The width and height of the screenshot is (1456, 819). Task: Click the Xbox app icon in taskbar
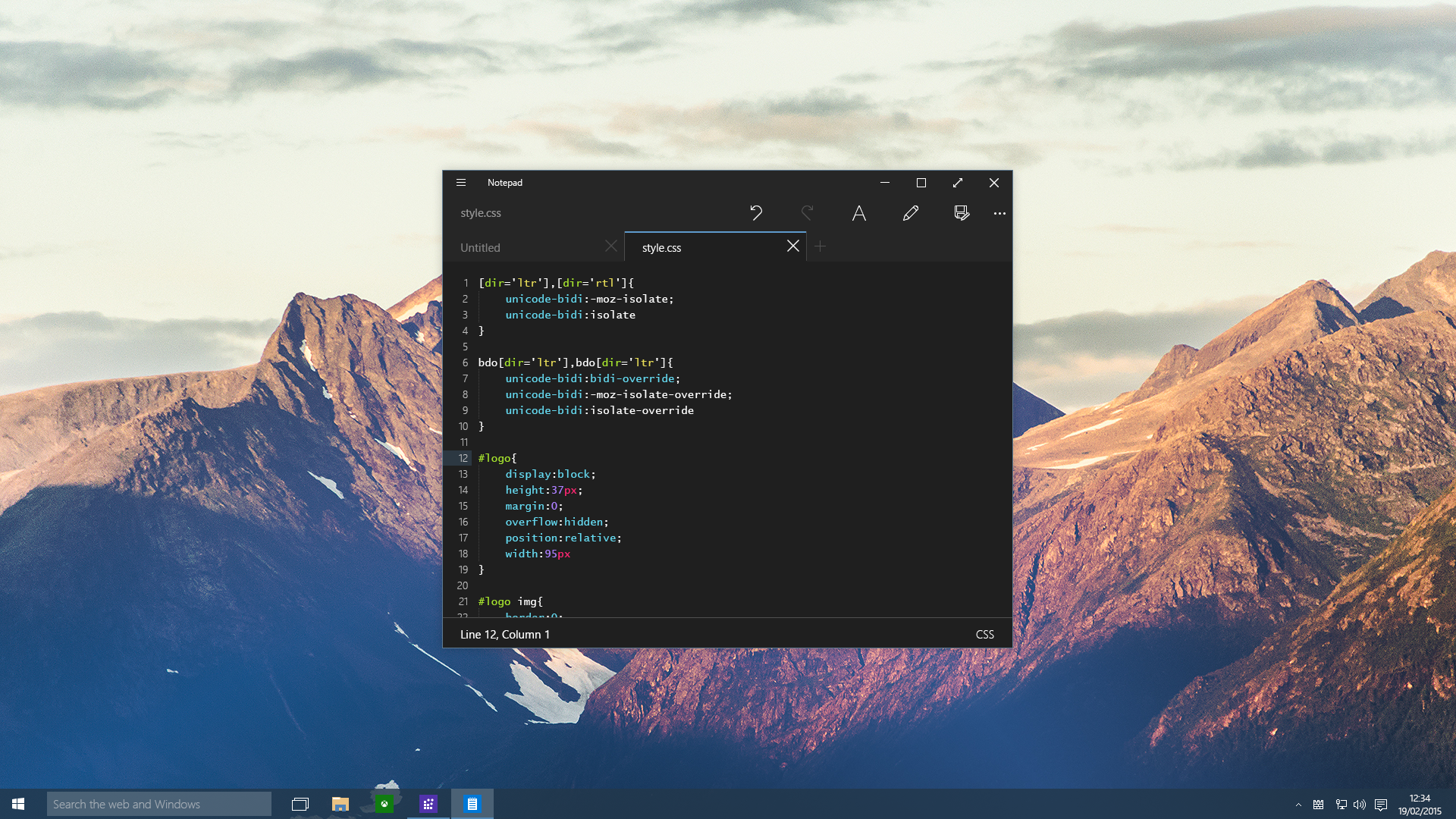pyautogui.click(x=384, y=804)
